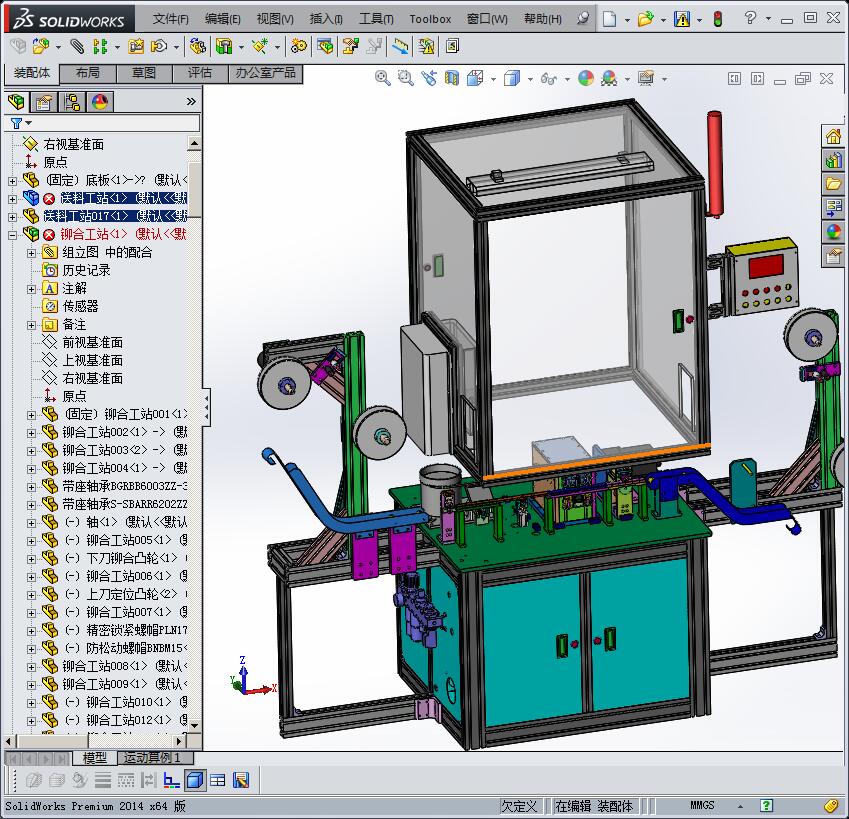Expand the 底板<1> component node

pyautogui.click(x=12, y=181)
